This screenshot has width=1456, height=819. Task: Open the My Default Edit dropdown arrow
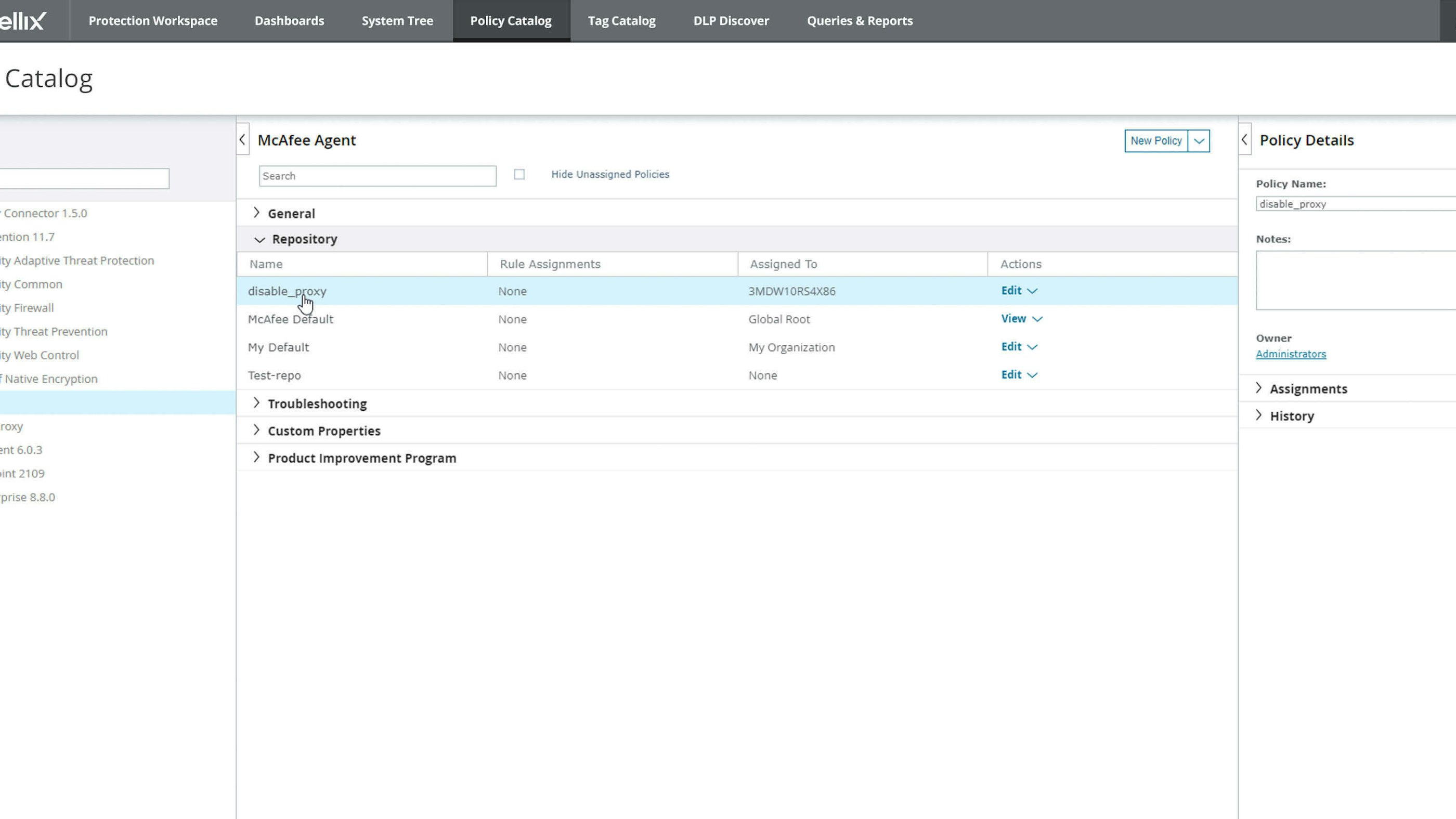(x=1032, y=347)
